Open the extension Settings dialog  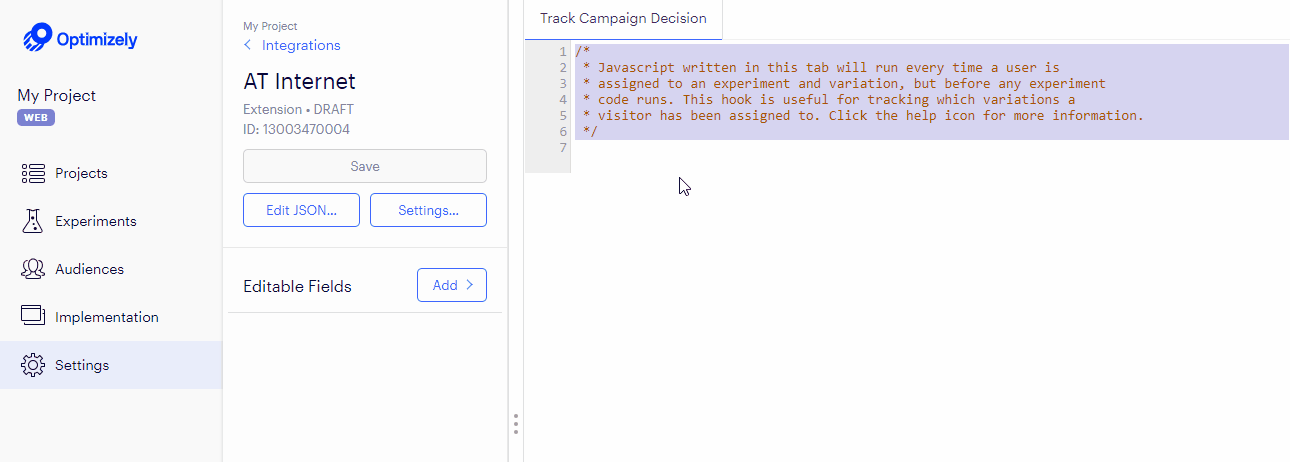428,210
